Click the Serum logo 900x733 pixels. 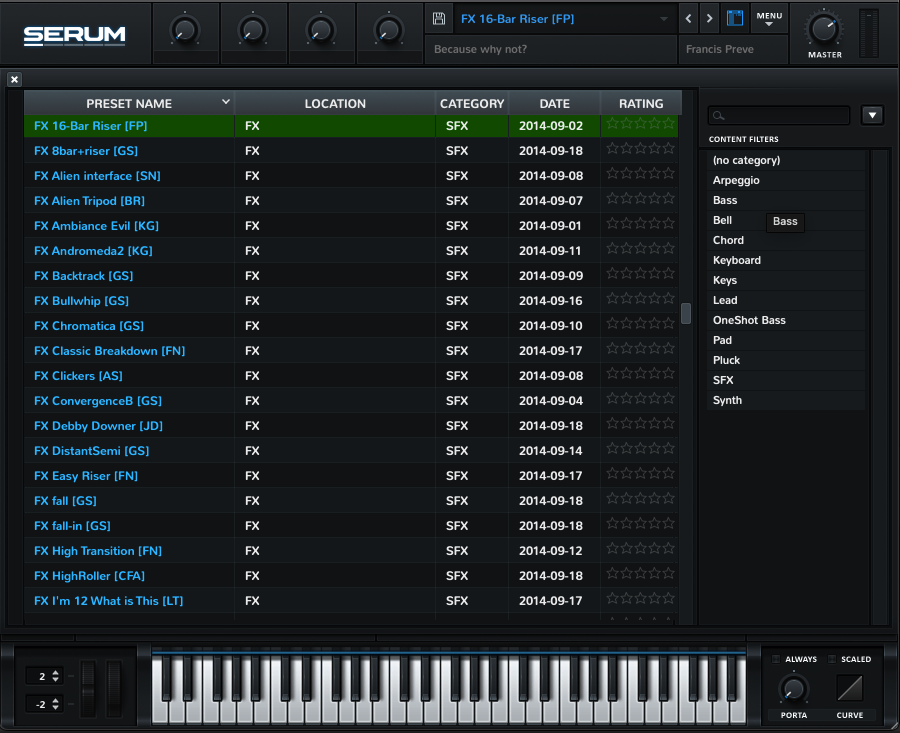click(x=74, y=36)
